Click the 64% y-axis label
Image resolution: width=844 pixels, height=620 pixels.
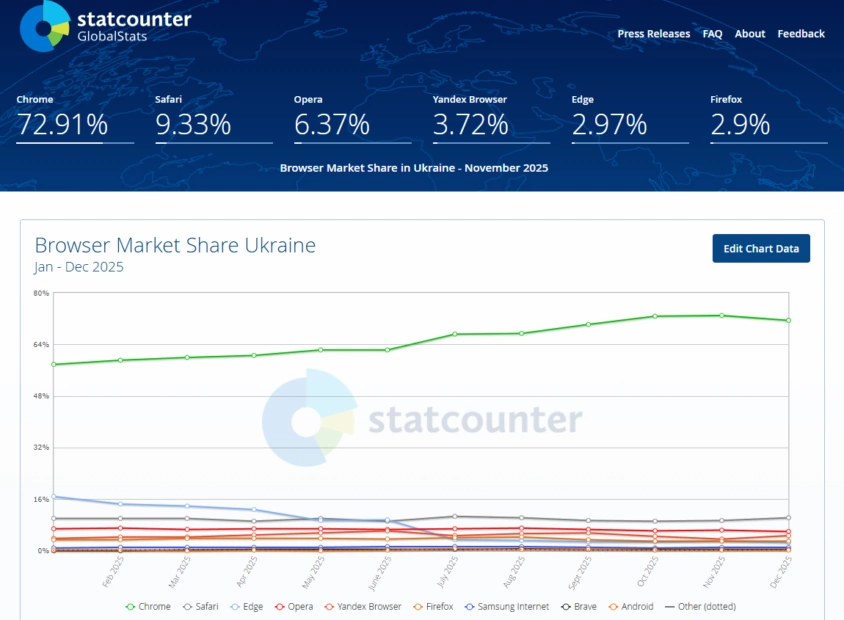pos(41,344)
